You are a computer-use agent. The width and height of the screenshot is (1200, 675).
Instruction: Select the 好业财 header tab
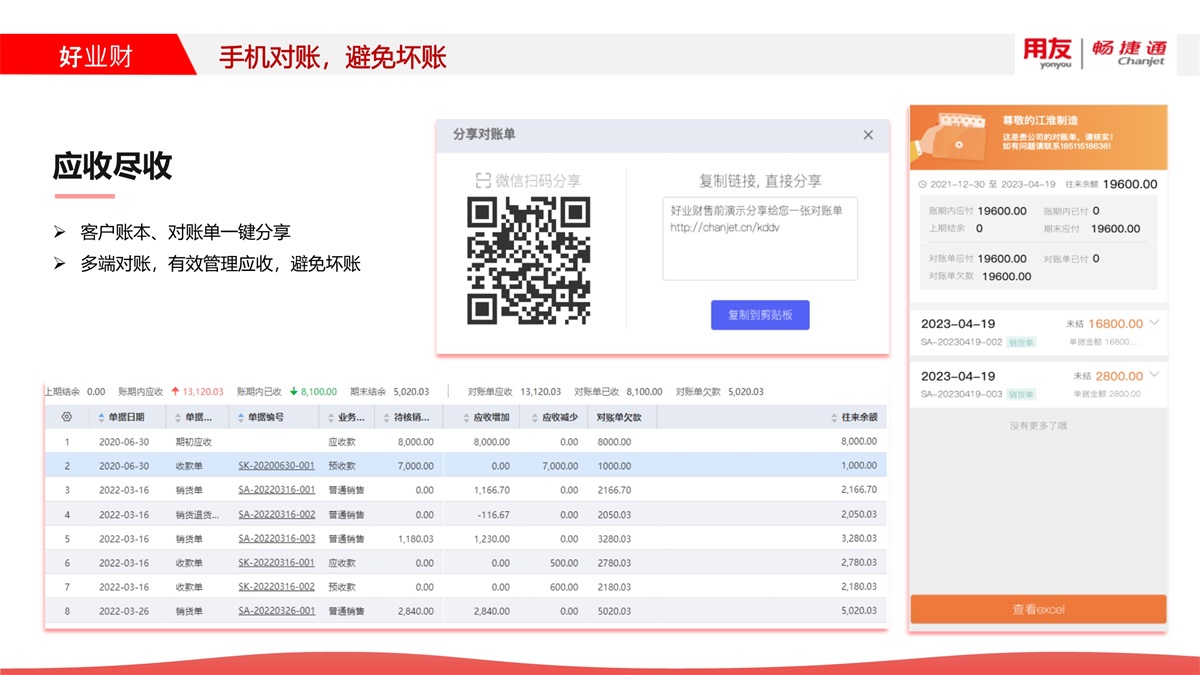coord(96,55)
